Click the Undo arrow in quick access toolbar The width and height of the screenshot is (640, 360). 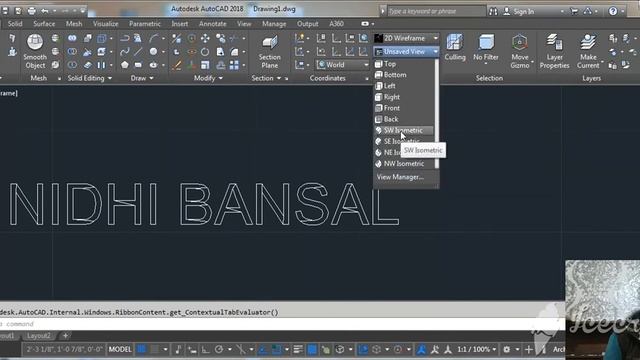point(44,11)
